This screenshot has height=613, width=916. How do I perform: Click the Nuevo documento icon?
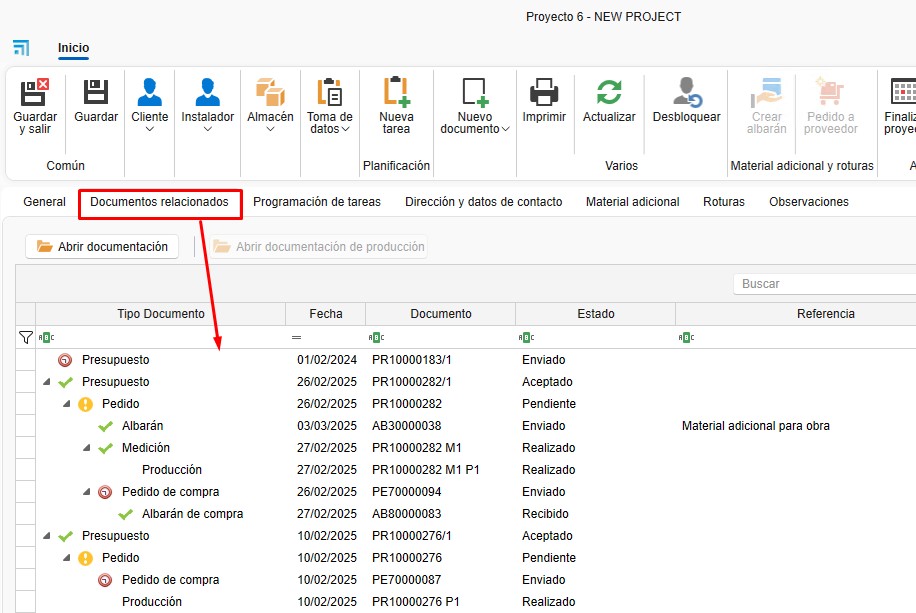click(475, 92)
